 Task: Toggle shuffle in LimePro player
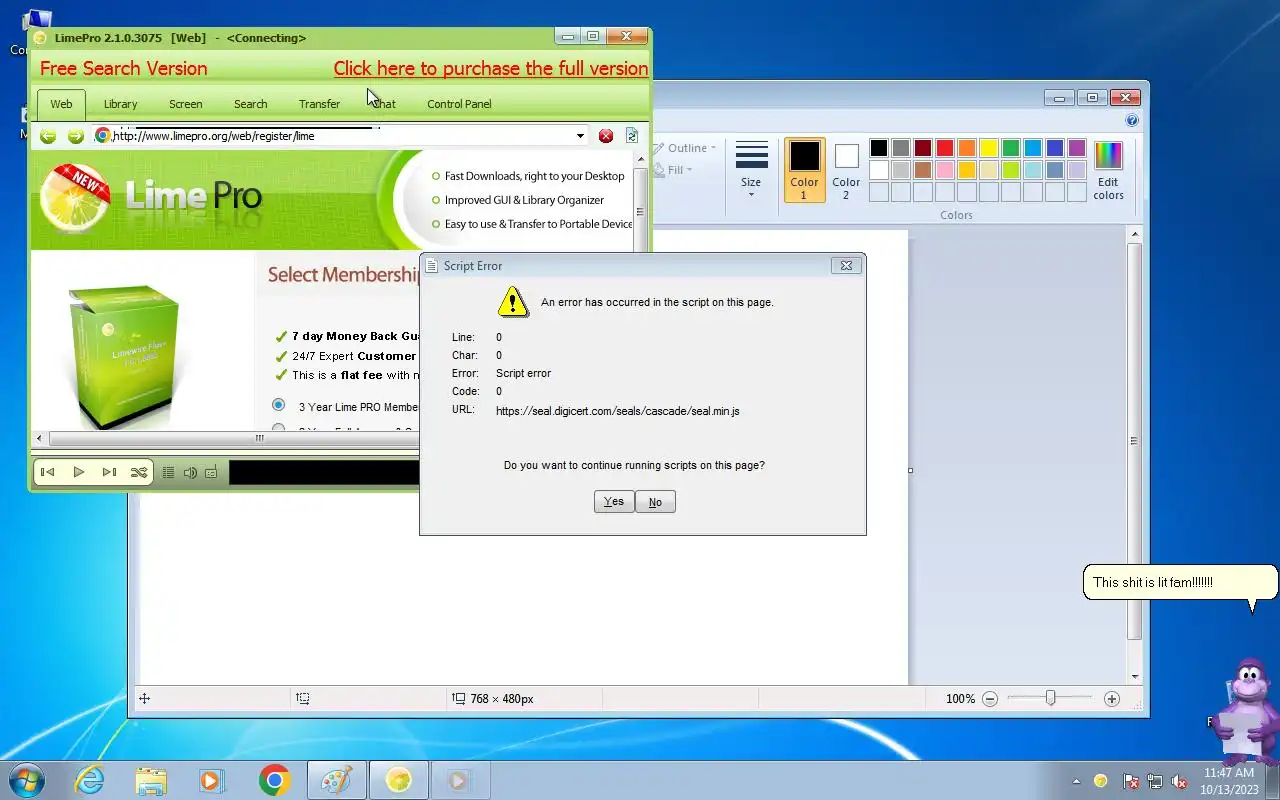point(139,472)
